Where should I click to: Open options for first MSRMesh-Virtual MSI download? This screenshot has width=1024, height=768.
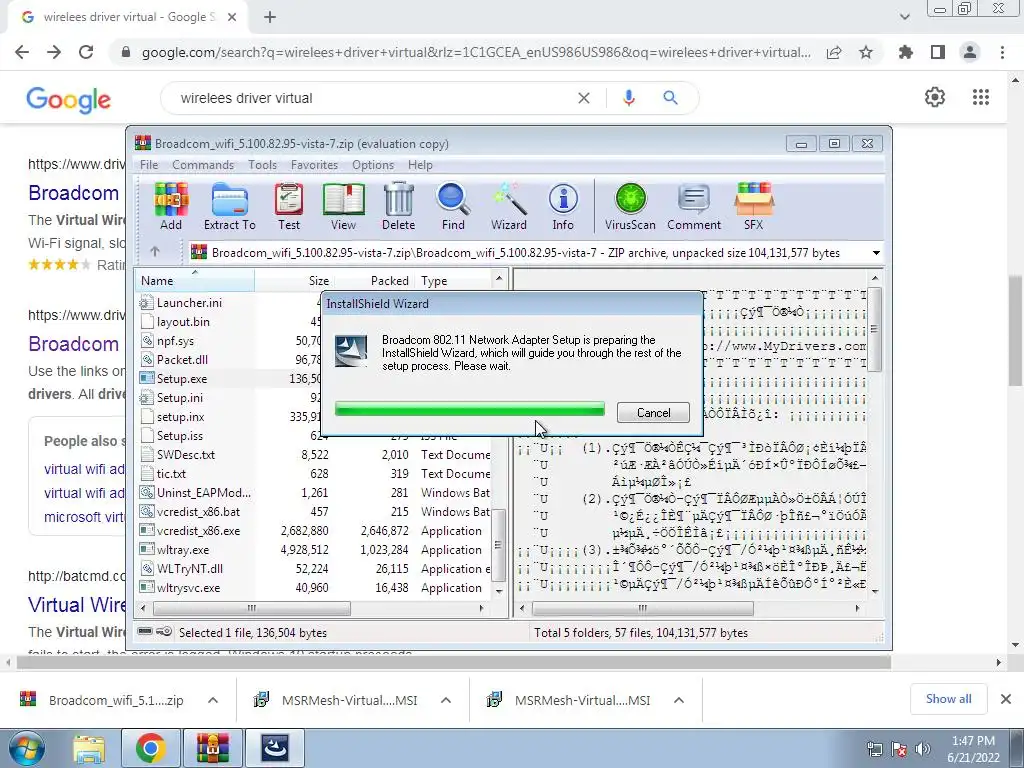coord(446,700)
